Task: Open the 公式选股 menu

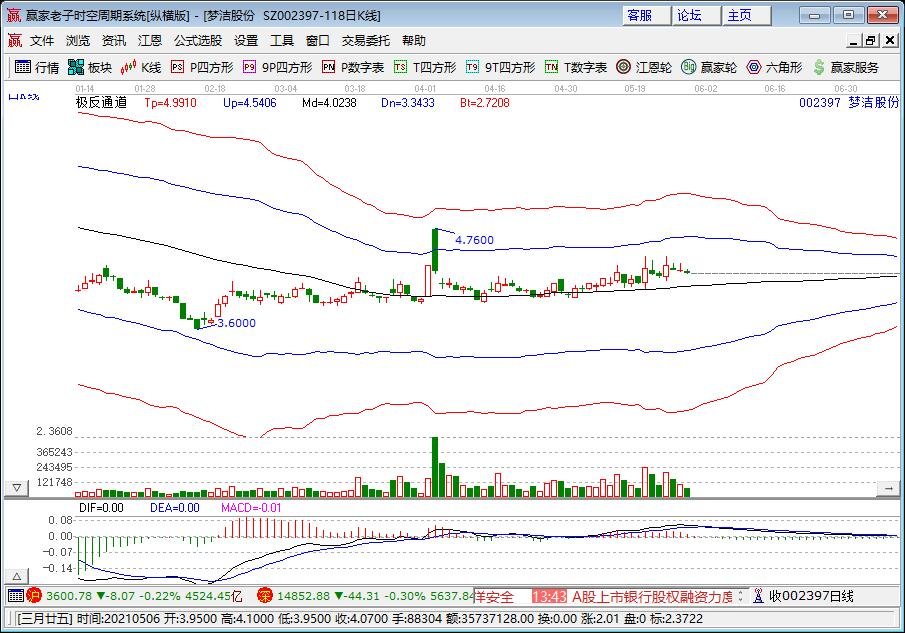Action: click(198, 40)
